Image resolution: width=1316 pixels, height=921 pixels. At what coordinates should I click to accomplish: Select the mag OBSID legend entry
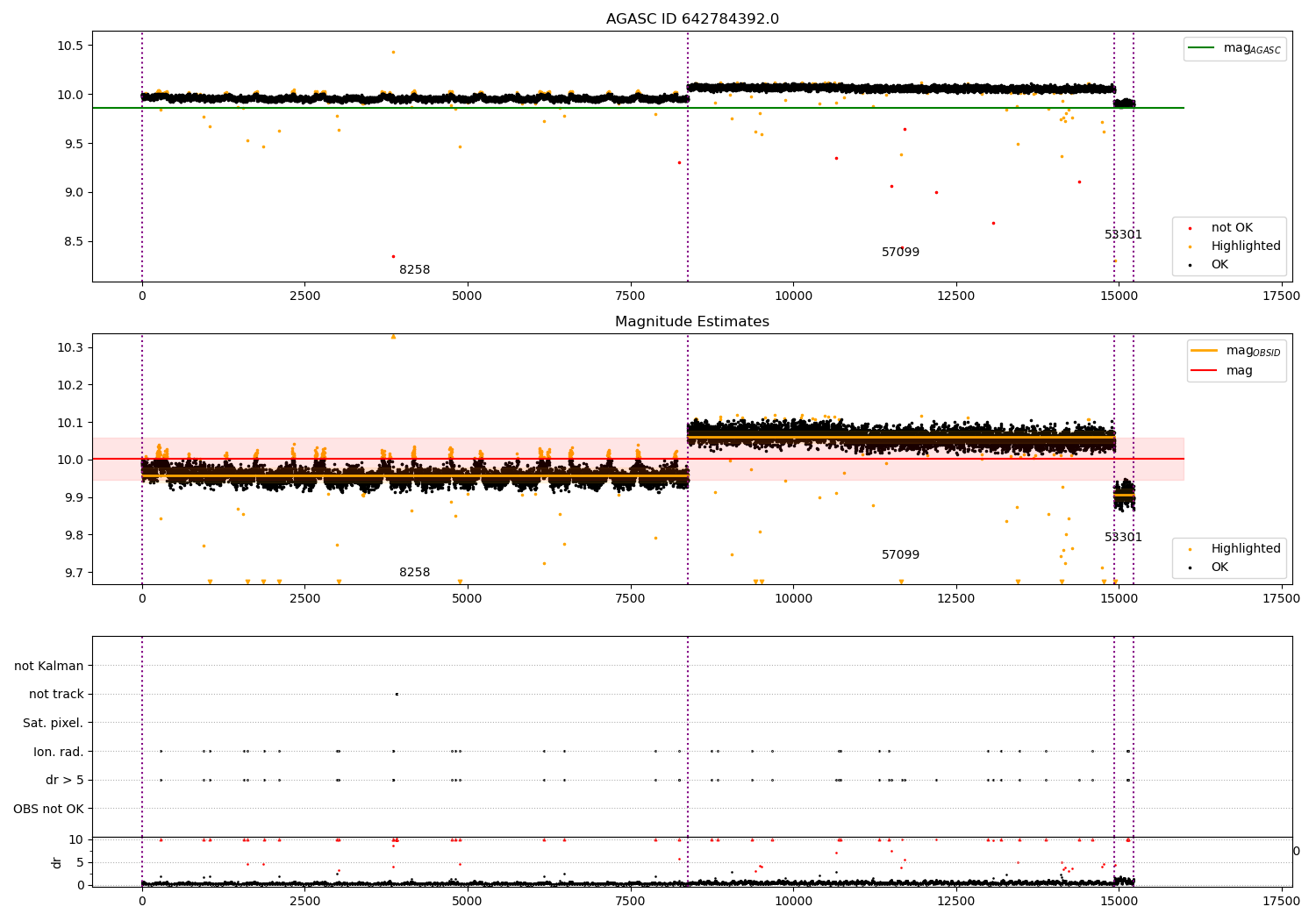click(1238, 351)
